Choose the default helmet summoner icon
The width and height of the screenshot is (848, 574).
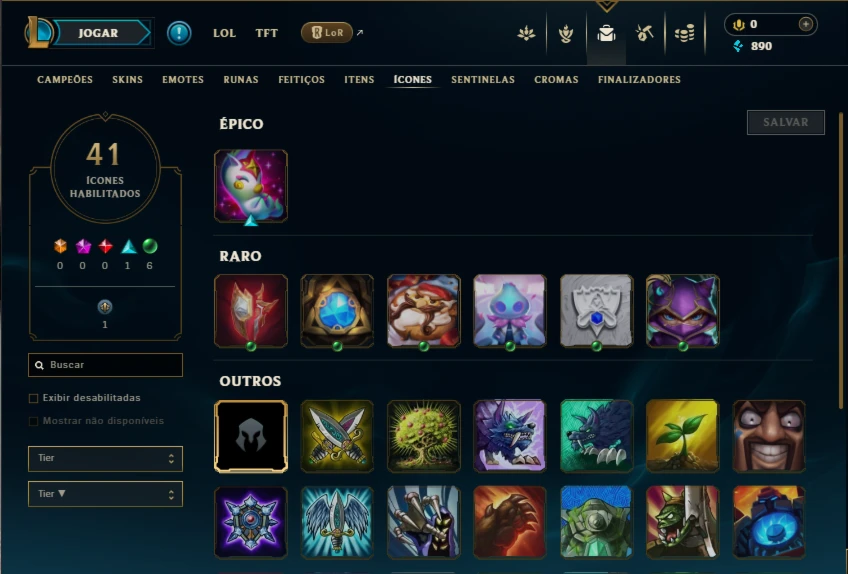point(251,436)
